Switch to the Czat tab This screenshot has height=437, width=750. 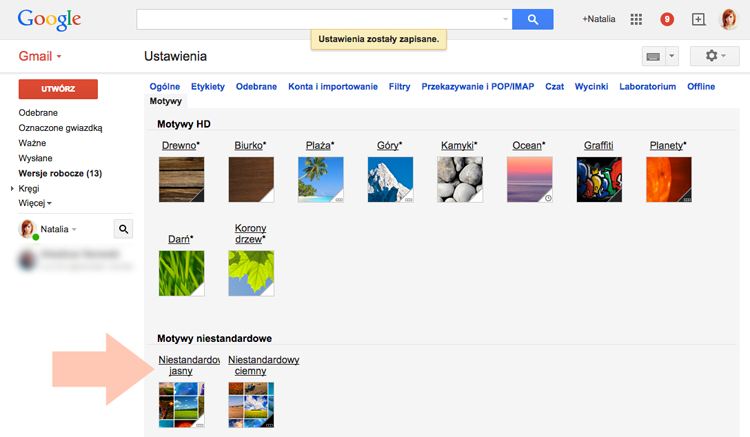pyautogui.click(x=554, y=87)
